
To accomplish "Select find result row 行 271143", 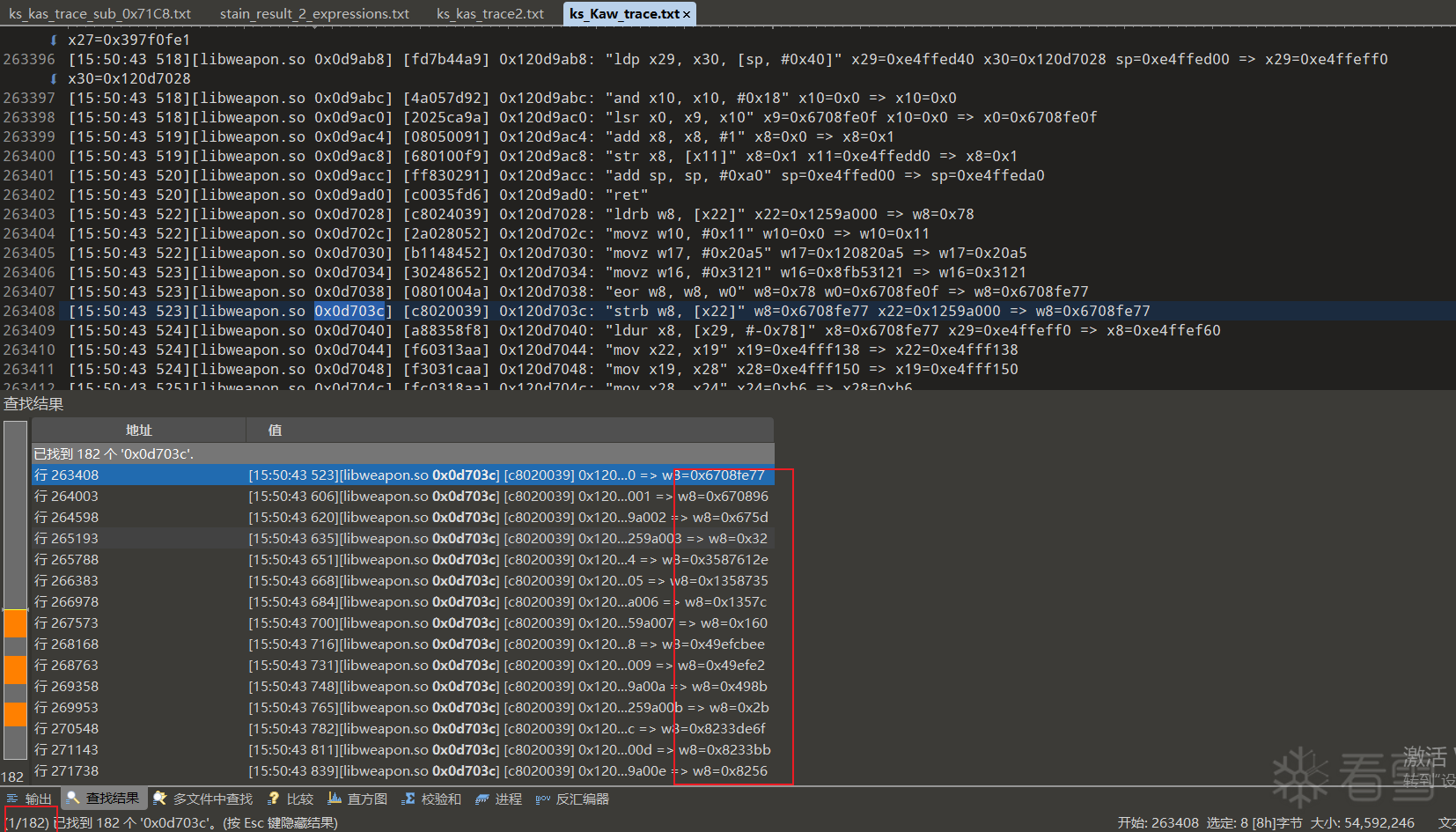I will coord(403,750).
